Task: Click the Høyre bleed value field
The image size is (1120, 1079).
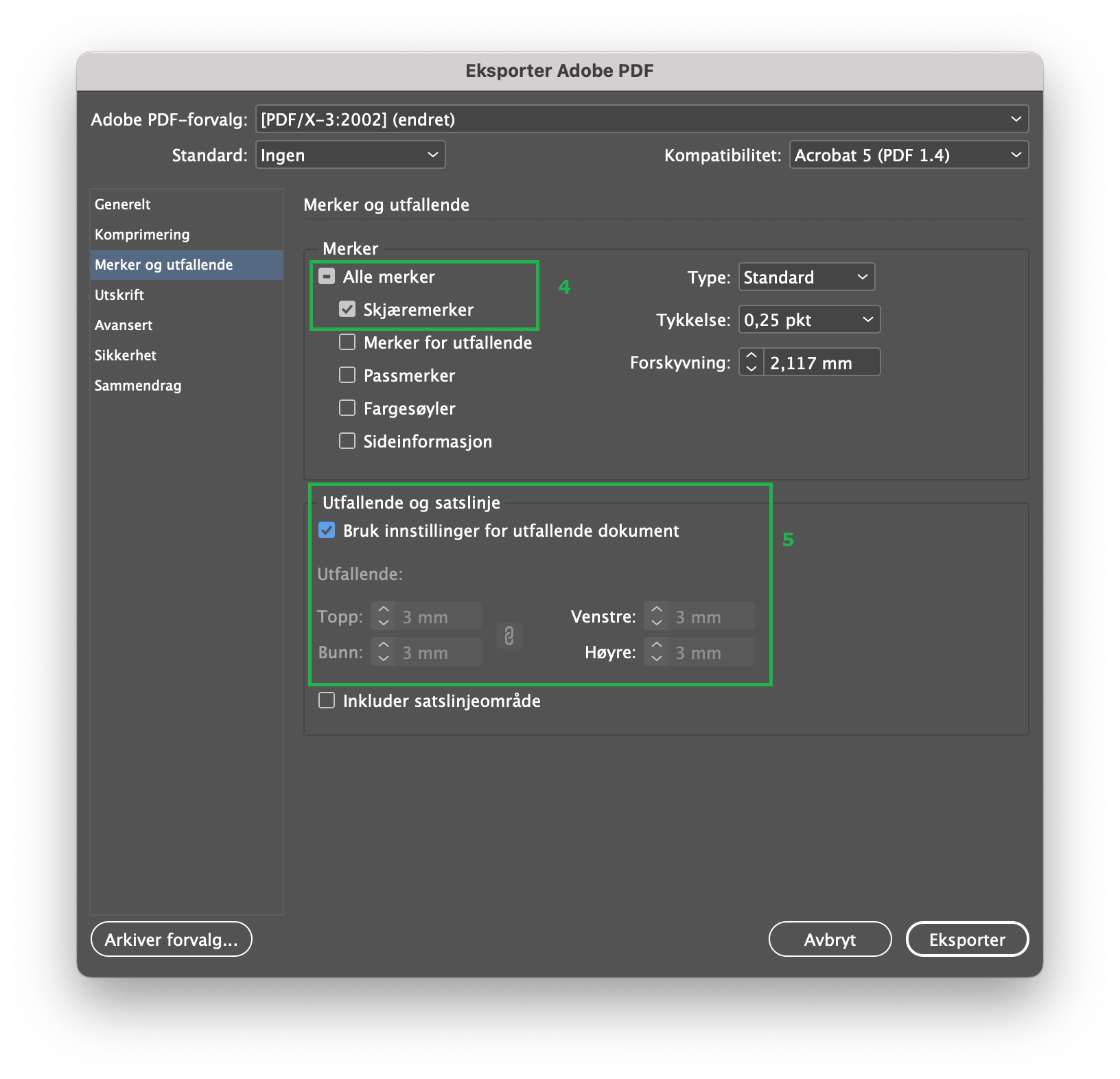Action: 712,652
